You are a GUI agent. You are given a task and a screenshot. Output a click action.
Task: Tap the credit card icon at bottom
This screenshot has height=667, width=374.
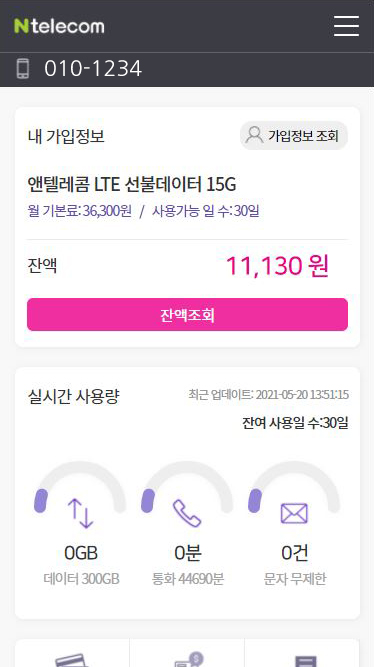pos(72,660)
